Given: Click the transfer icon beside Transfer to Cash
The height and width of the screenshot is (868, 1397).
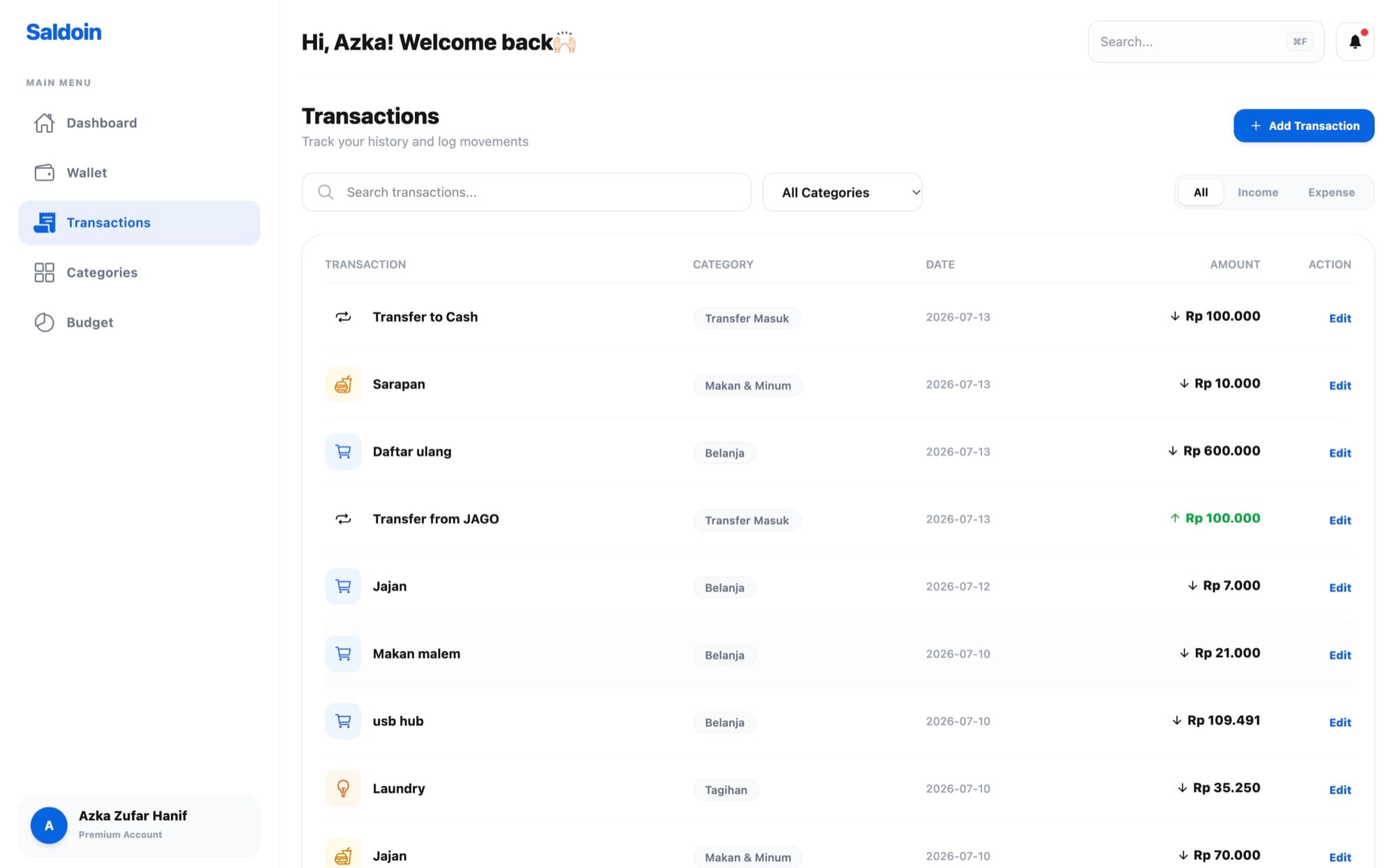Looking at the screenshot, I should [343, 317].
